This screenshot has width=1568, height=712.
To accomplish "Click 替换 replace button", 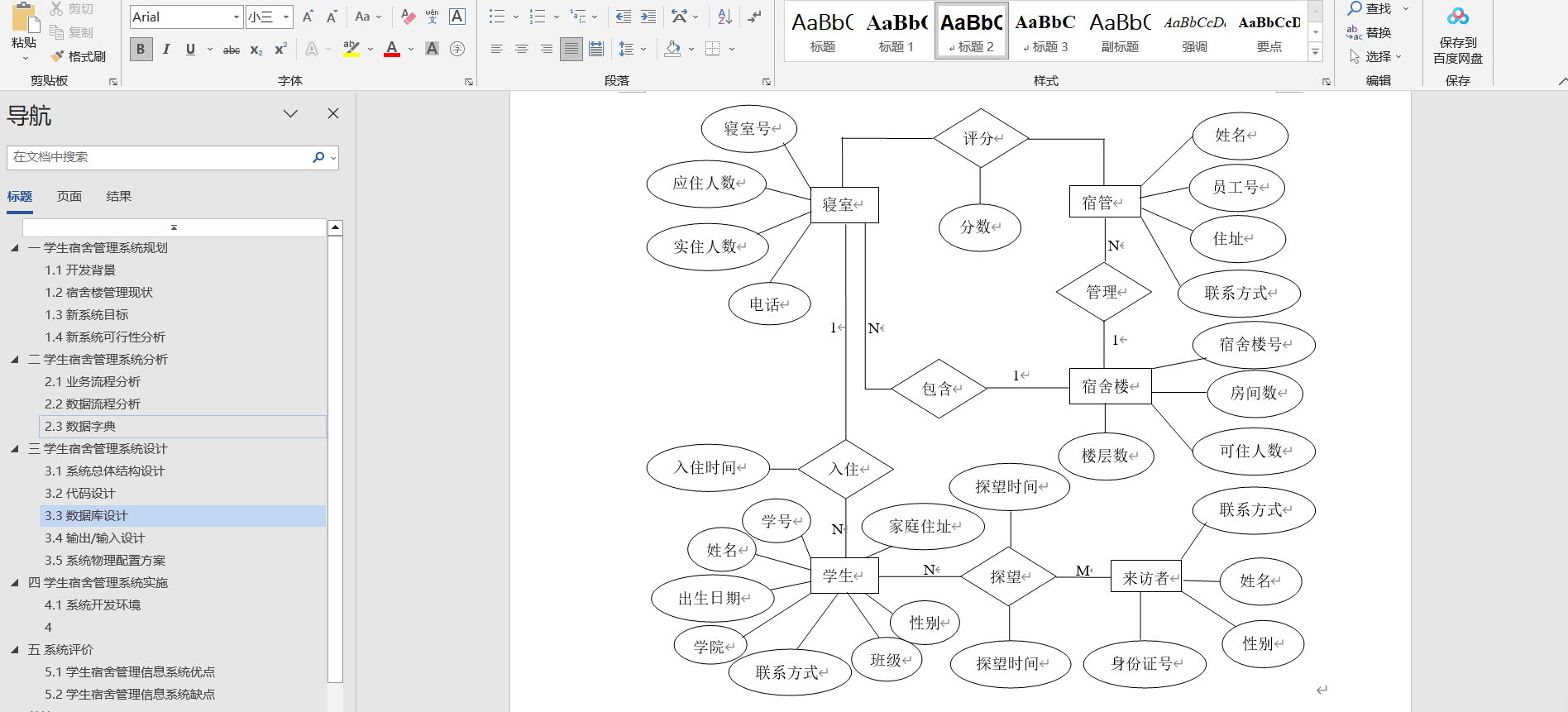I will [1369, 32].
